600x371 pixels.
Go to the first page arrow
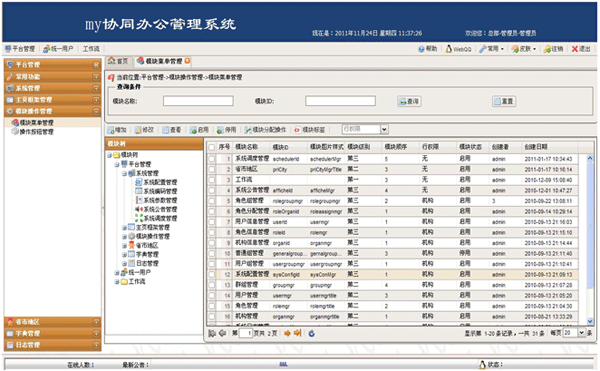point(212,334)
